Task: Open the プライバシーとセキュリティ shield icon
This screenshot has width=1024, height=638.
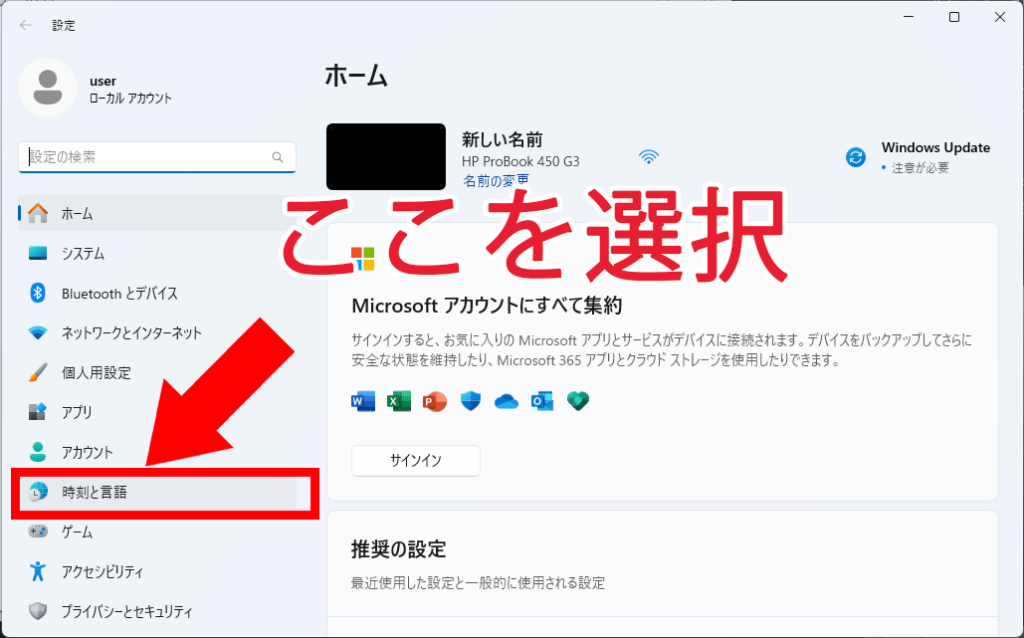Action: click(x=38, y=611)
